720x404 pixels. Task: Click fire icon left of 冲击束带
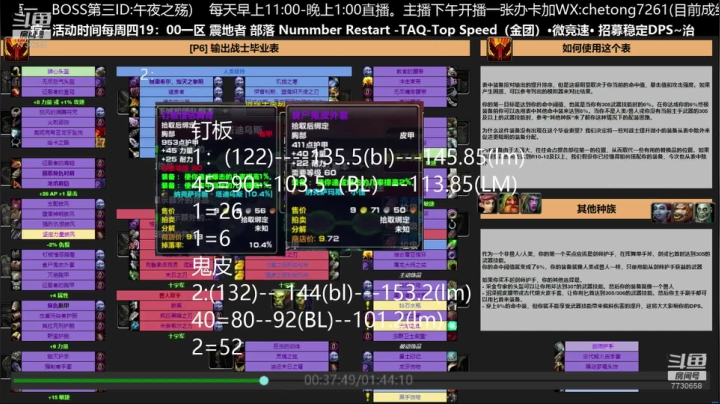[x=367, y=82]
